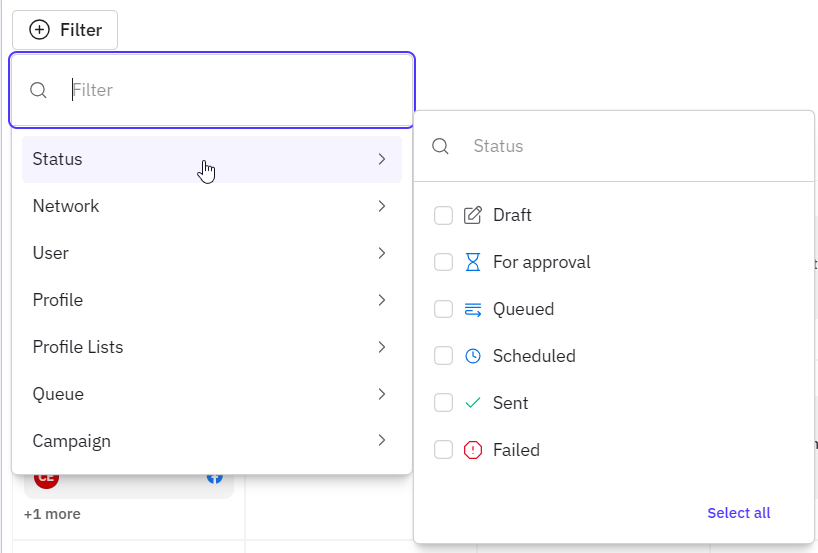
Task: Click the Filter button with plus
Action: 65,30
